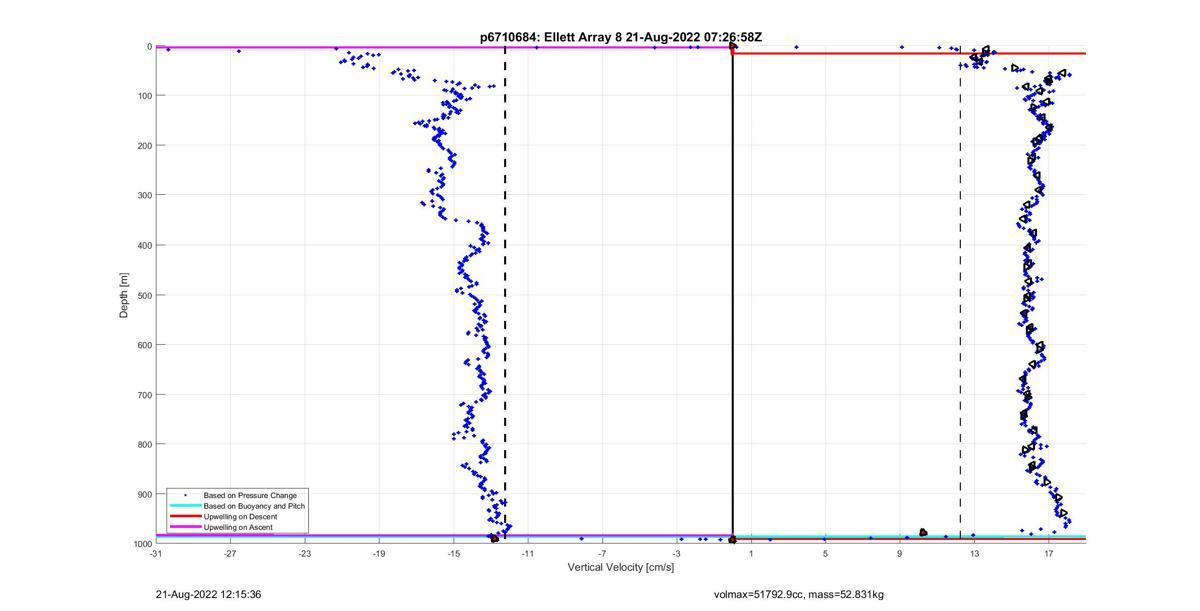Click legend entry 'Based on Buoyancy and Pitch'

(x=254, y=506)
